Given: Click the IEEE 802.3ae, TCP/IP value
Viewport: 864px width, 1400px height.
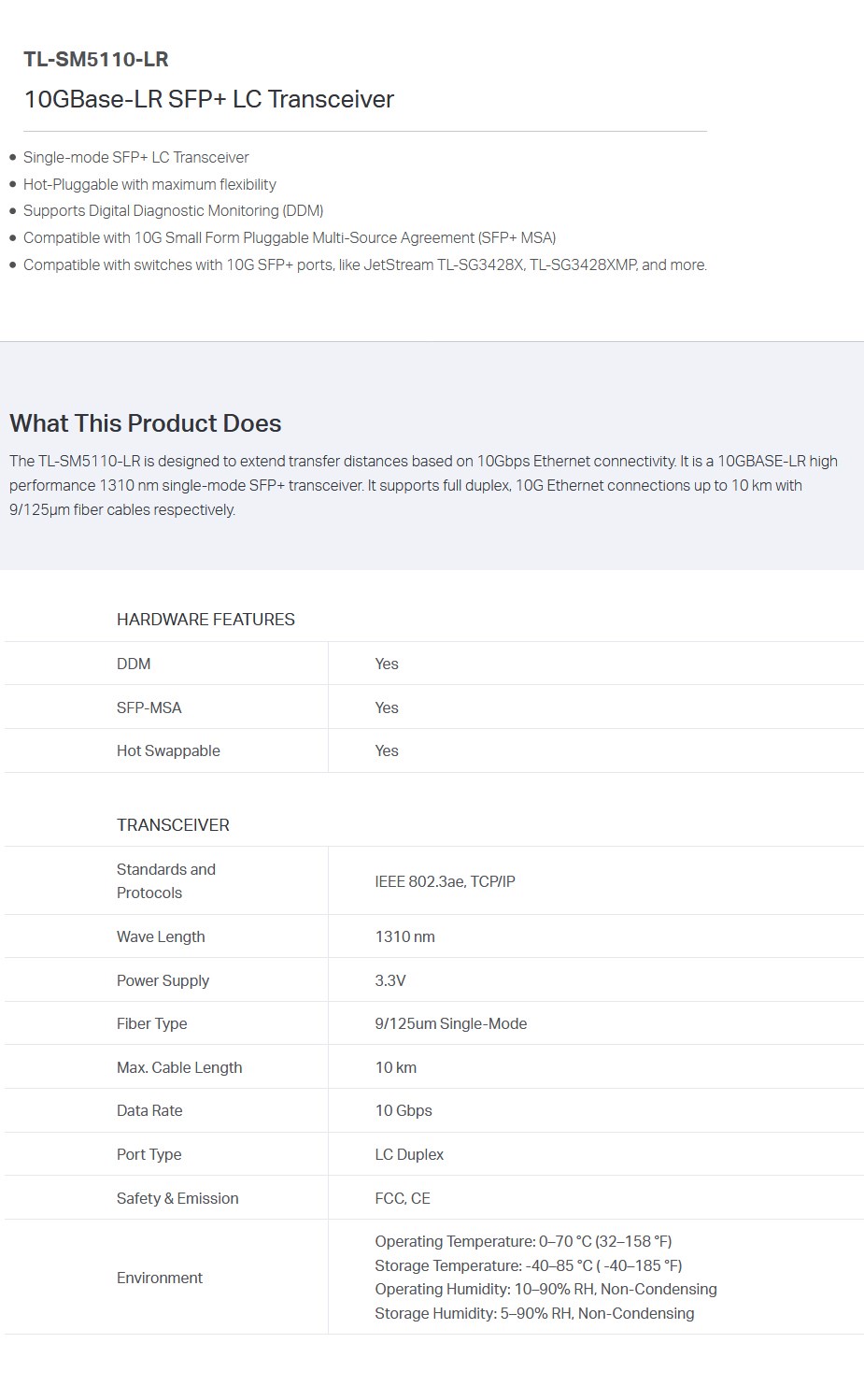Looking at the screenshot, I should coord(445,881).
